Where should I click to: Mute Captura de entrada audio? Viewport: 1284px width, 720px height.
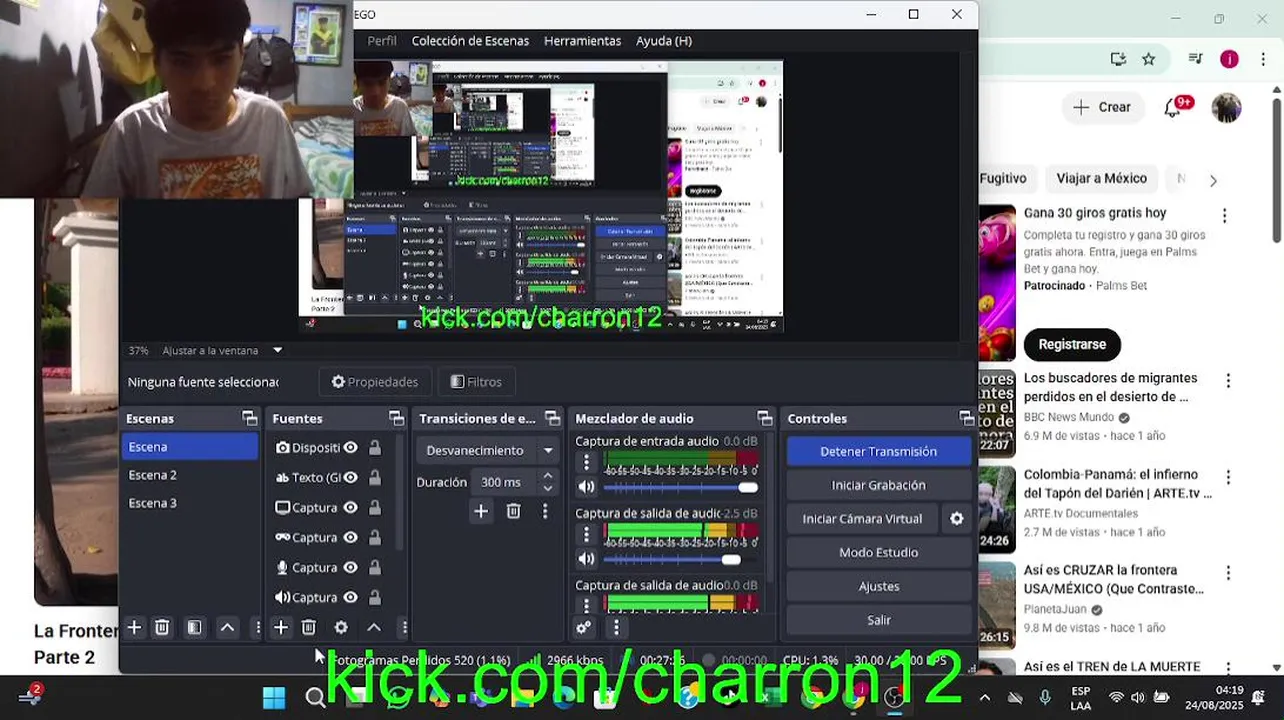tap(587, 487)
